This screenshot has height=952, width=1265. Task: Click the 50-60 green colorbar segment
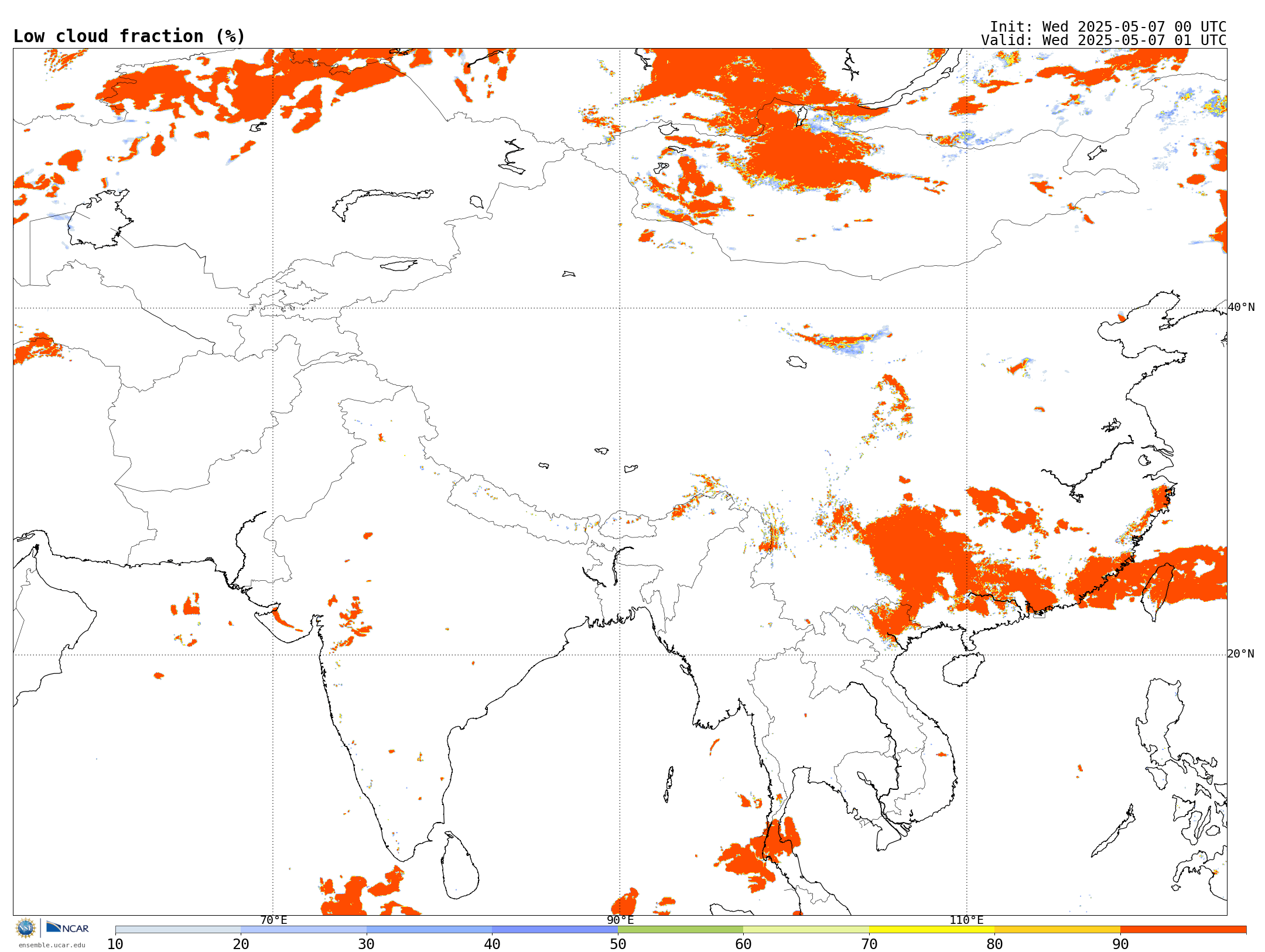[681, 930]
